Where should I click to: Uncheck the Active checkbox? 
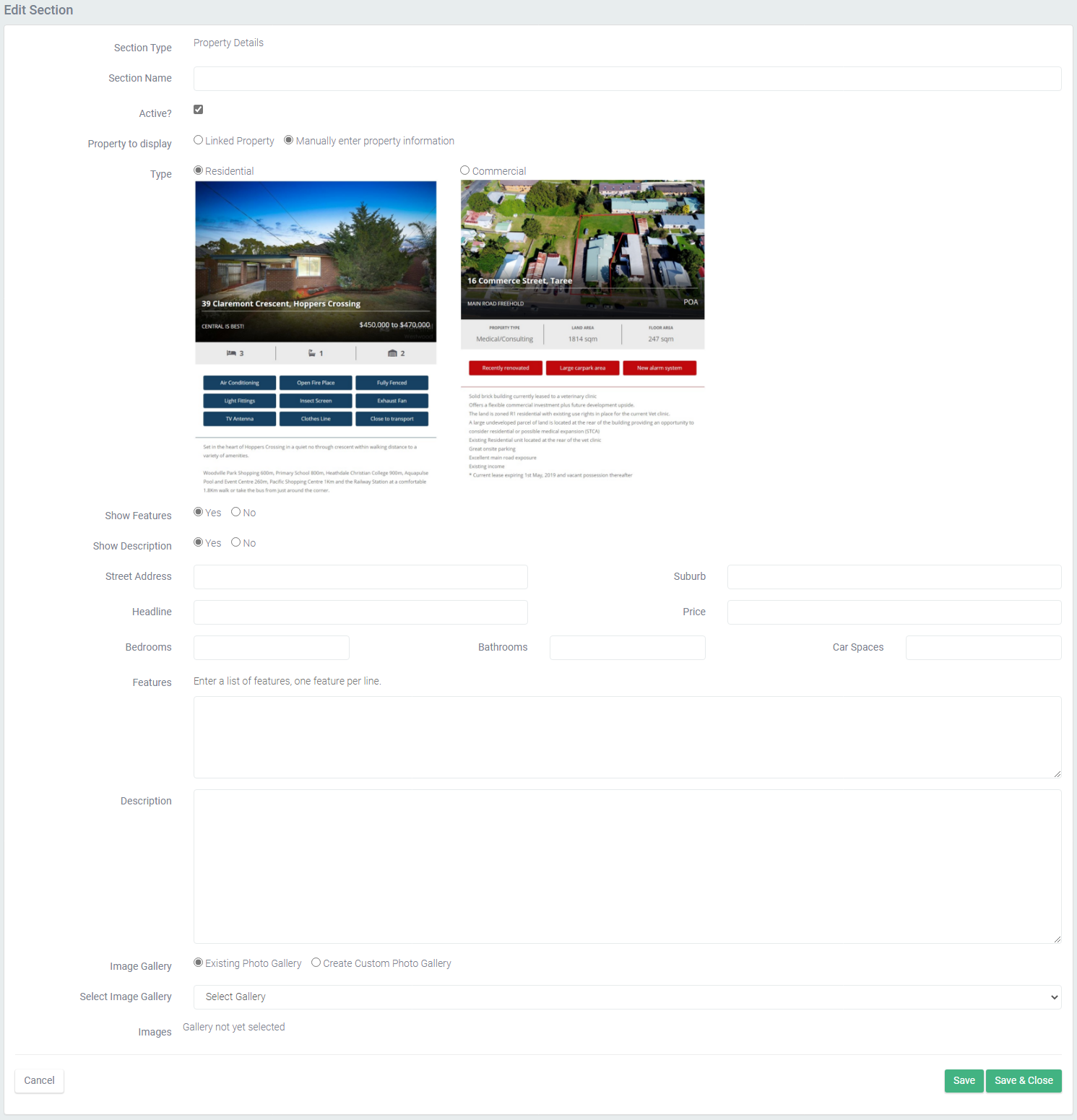pyautogui.click(x=198, y=110)
